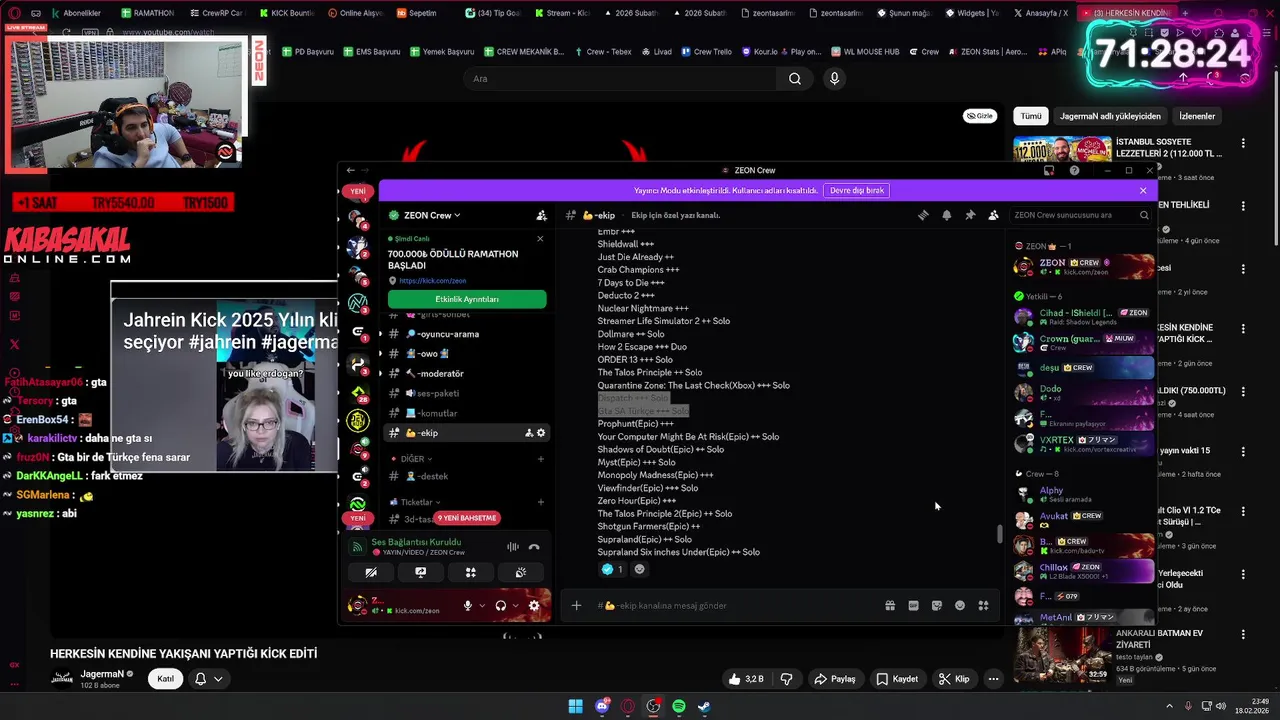The width and height of the screenshot is (1280, 720).
Task: Open the sticker picker in message bar
Action: 937,605
